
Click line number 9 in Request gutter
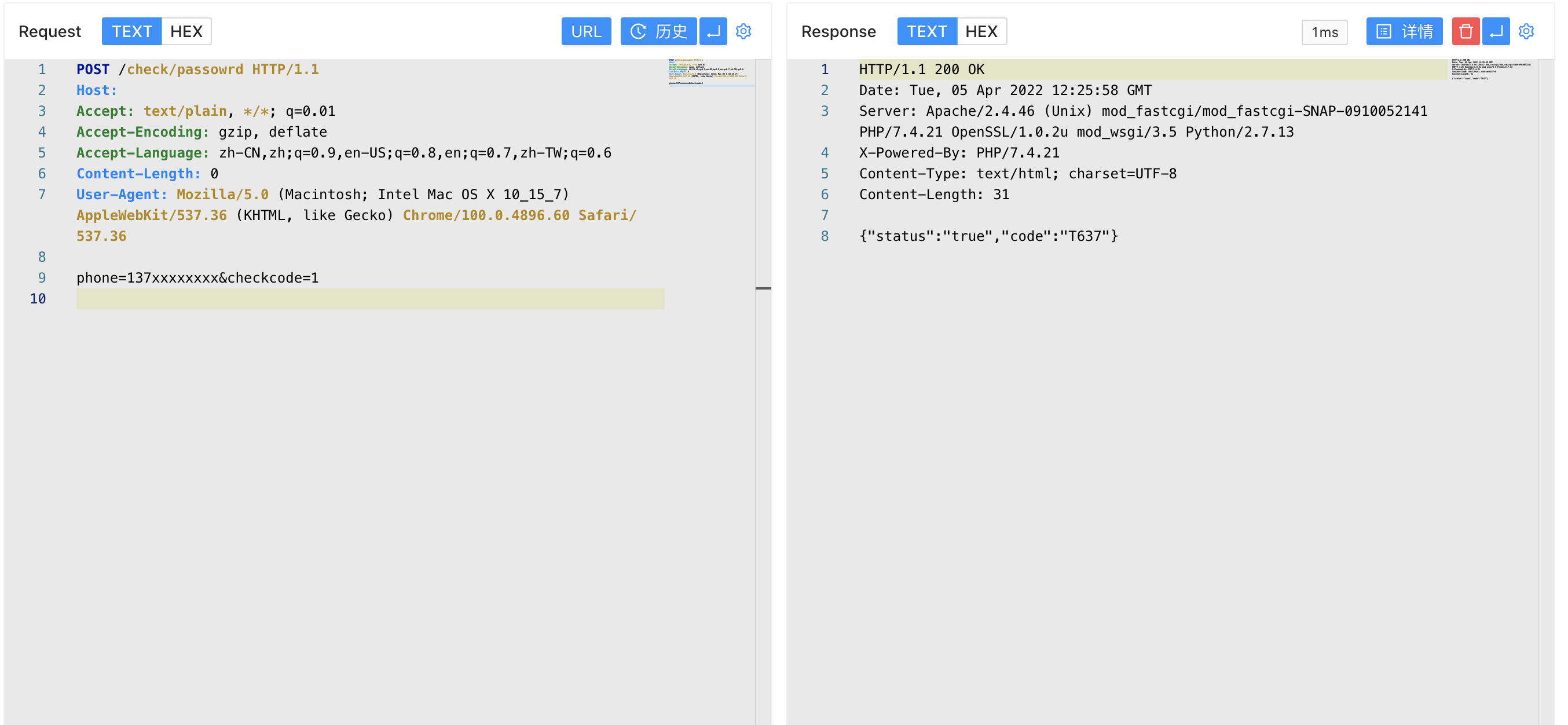(x=41, y=277)
